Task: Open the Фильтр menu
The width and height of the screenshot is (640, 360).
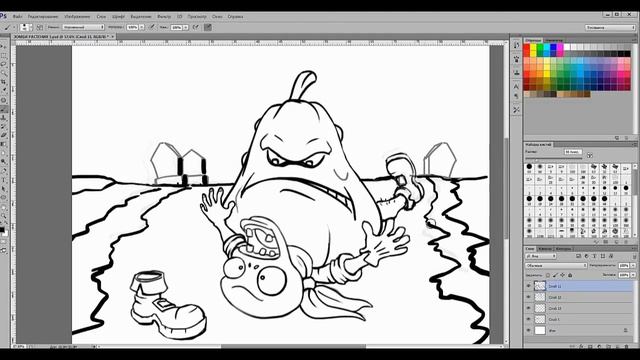Action: coord(164,17)
